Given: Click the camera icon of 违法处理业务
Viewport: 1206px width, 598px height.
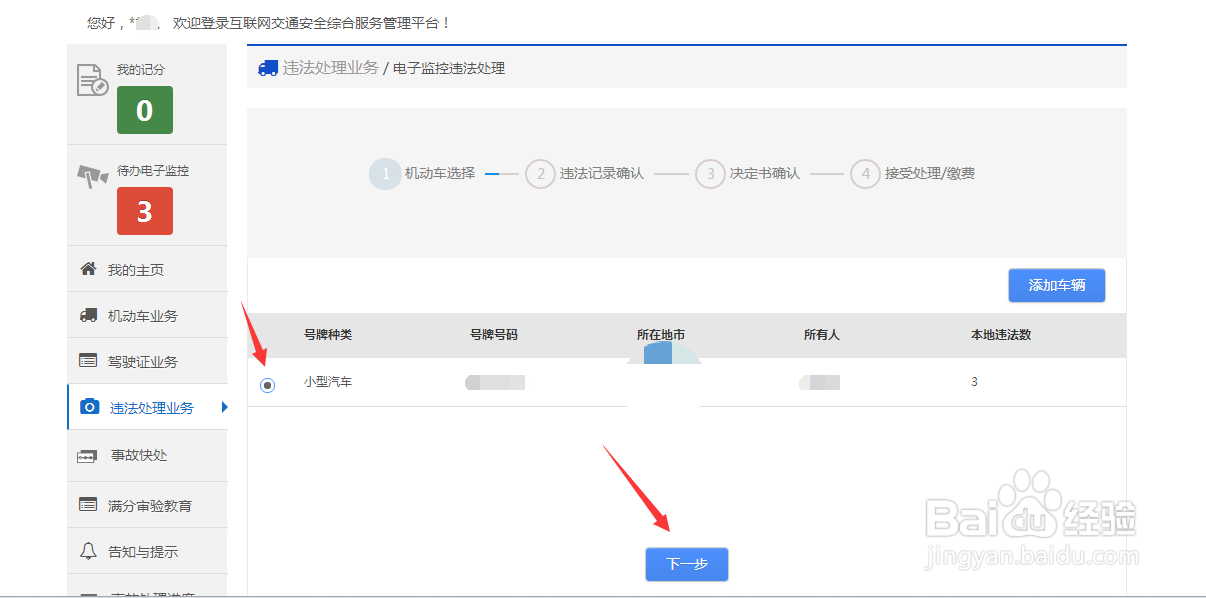Looking at the screenshot, I should [88, 406].
